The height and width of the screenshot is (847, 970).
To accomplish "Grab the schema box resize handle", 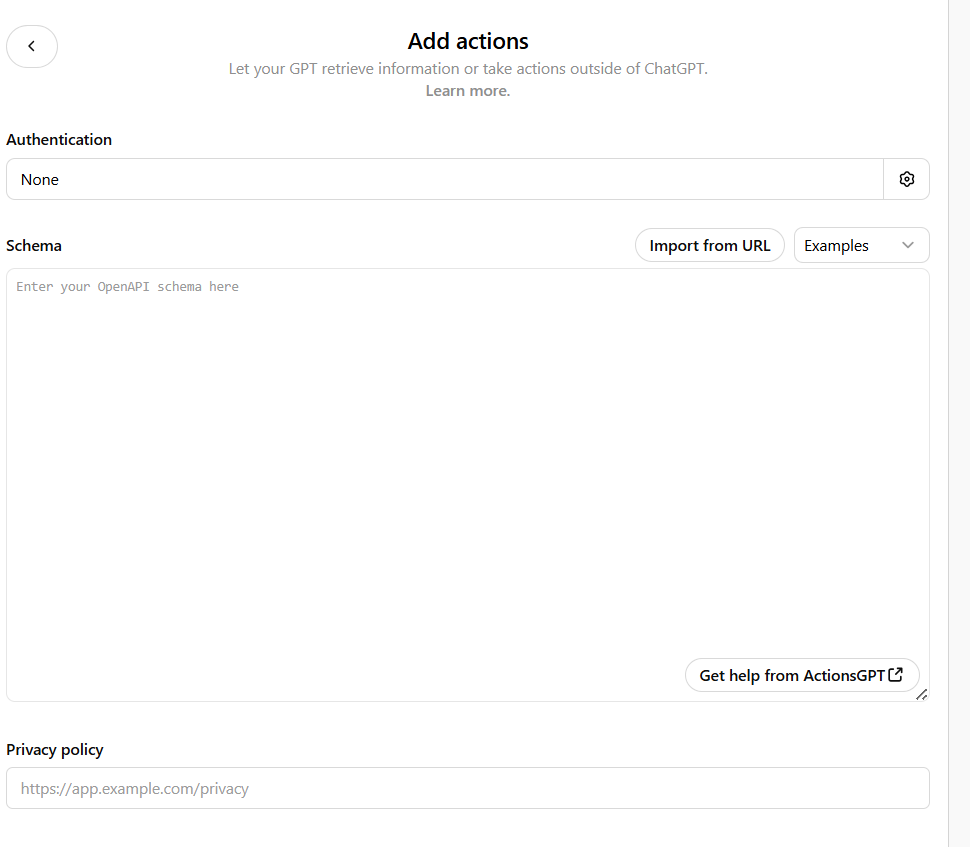I will click(922, 695).
